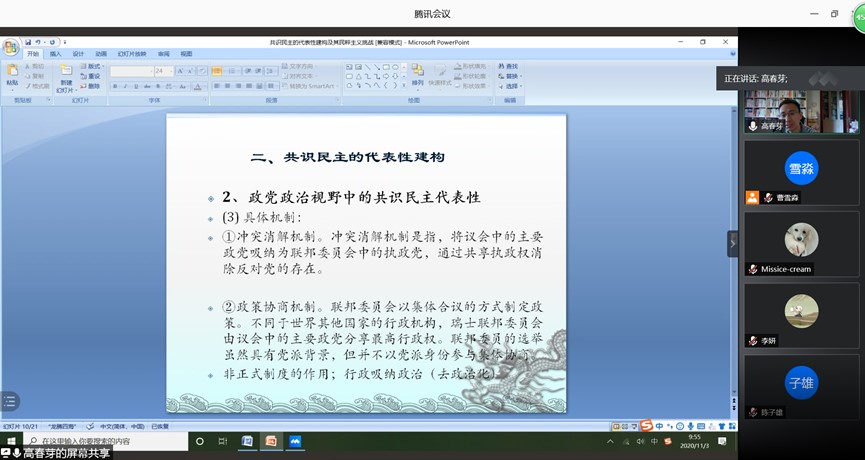Click the Replace (替换) button
This screenshot has height=460, width=865.
[x=508, y=76]
